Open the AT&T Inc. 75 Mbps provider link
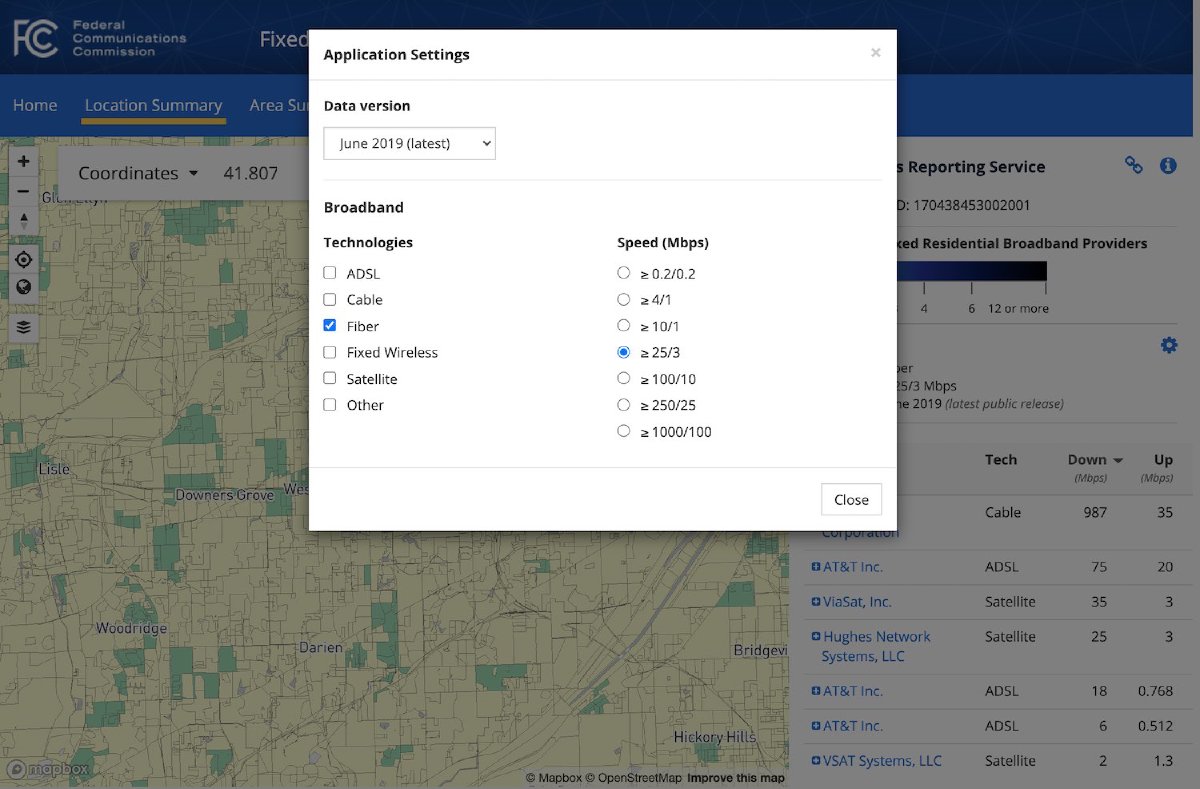This screenshot has height=789, width=1200. (x=853, y=567)
